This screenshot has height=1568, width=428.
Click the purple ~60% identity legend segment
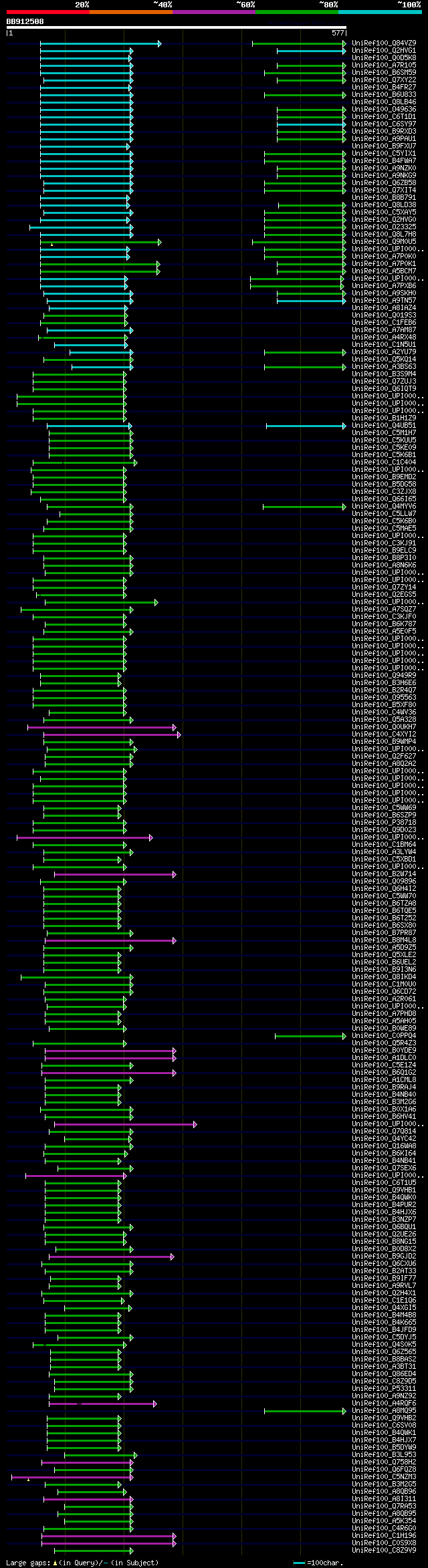coord(213,12)
